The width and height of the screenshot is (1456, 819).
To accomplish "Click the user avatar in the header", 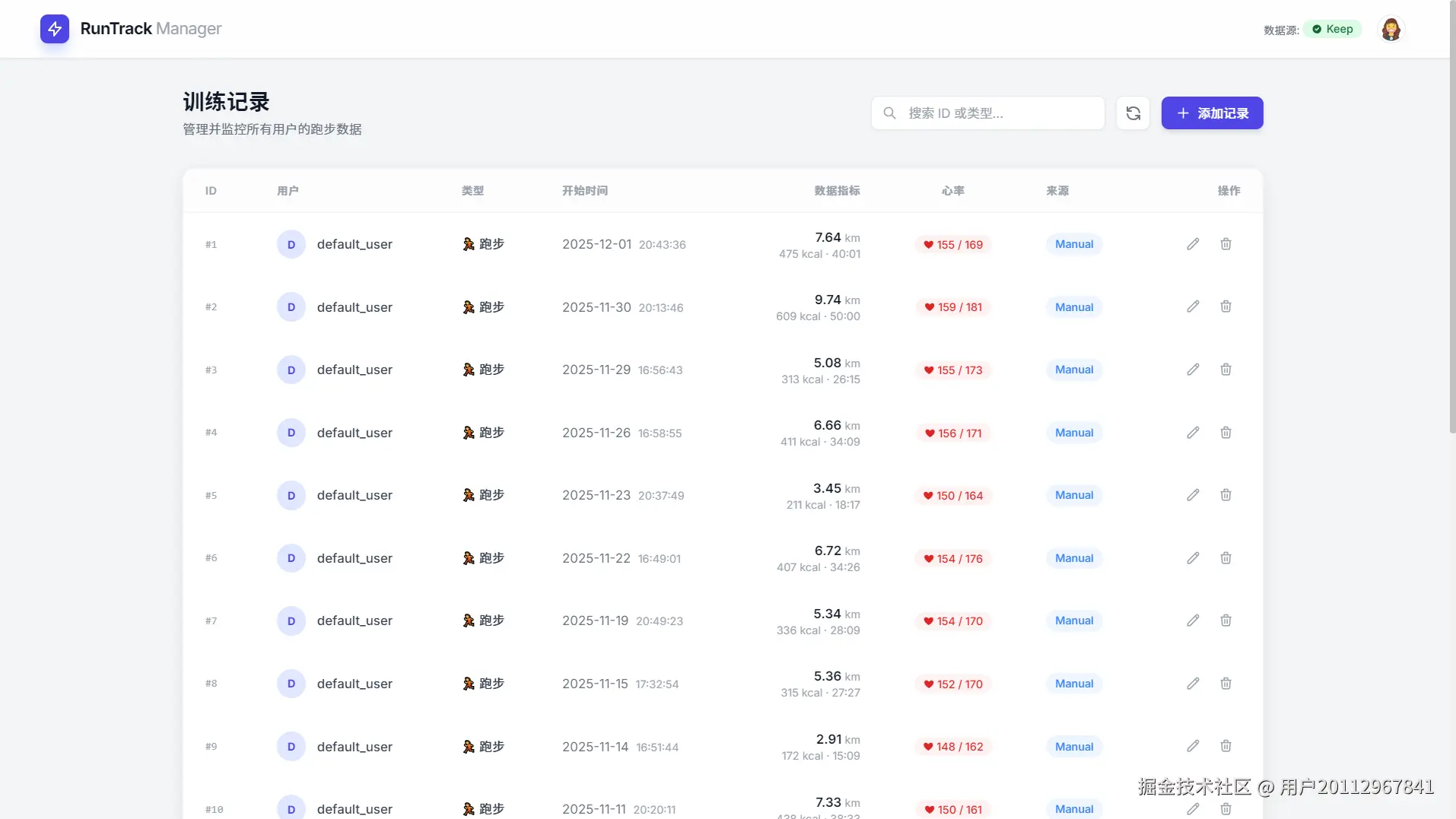I will [x=1391, y=30].
